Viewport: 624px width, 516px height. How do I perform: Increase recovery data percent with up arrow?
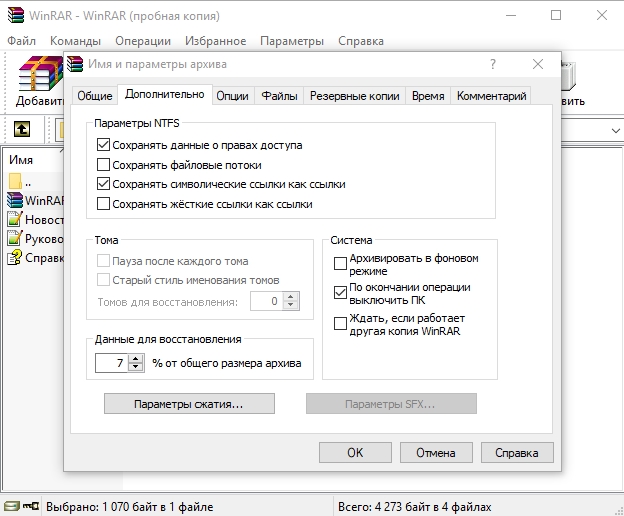pos(136,358)
